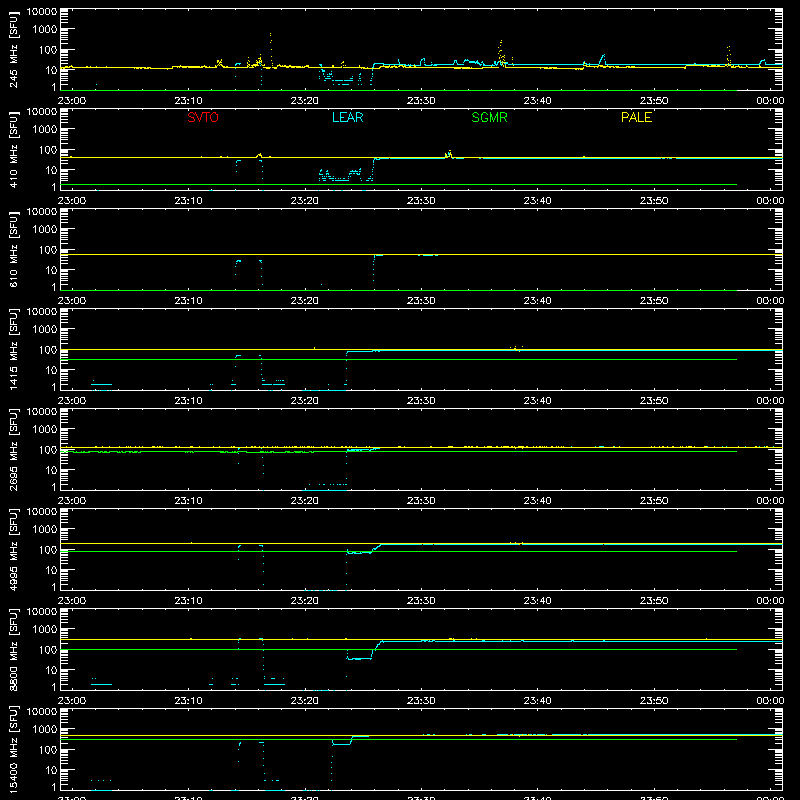Screen dimensions: 800x800
Task: Click the 10 y-axis value on 1415 MHz plot
Action: pos(51,370)
